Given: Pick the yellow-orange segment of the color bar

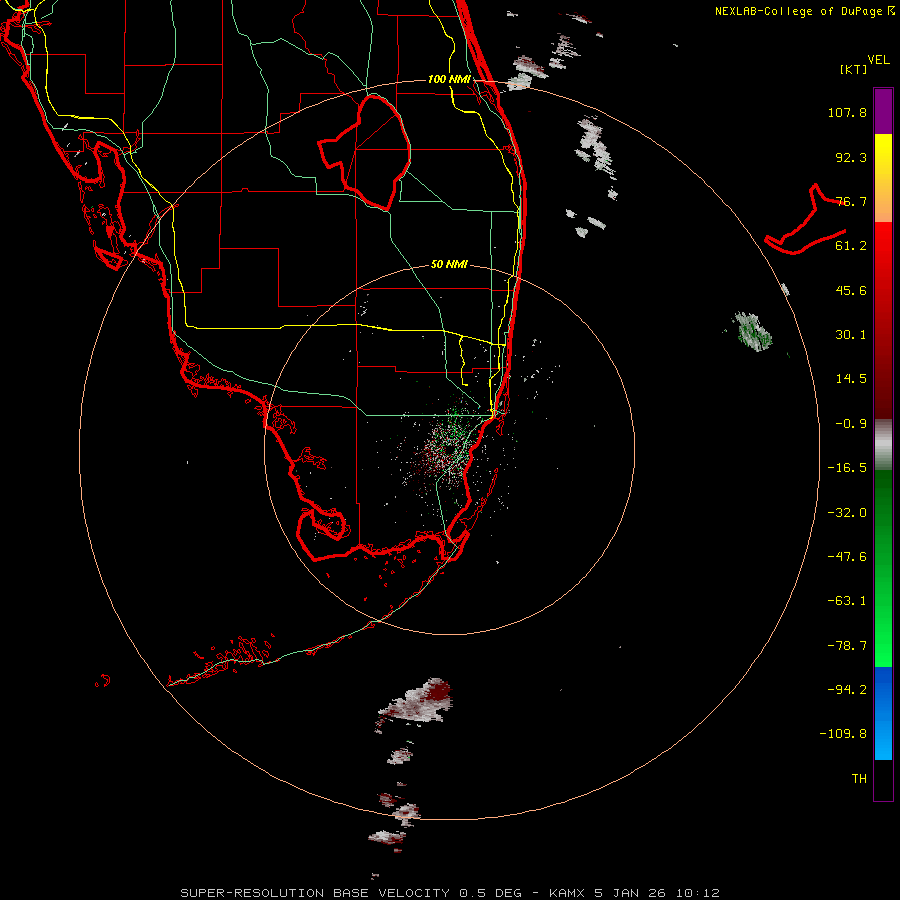Looking at the screenshot, I should point(883,178).
